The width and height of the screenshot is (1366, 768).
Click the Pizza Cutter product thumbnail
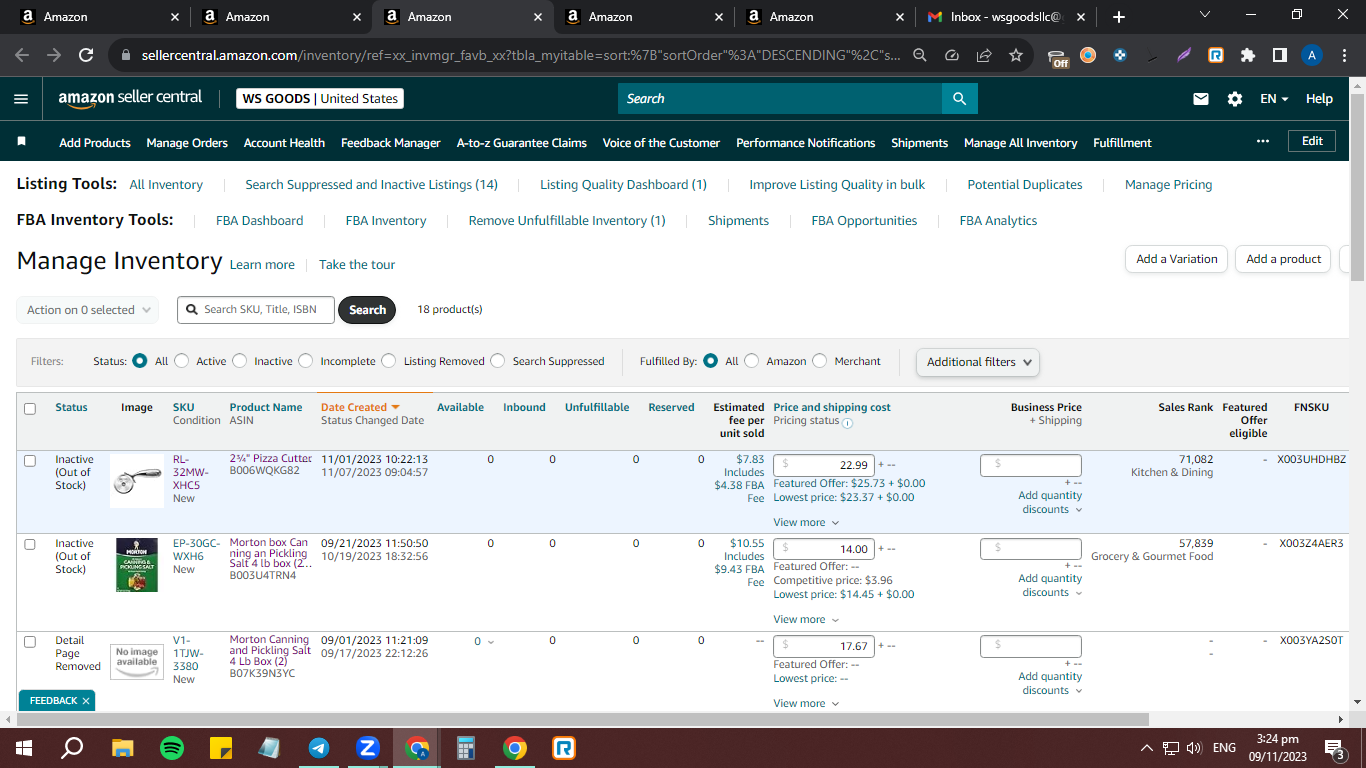pos(137,481)
